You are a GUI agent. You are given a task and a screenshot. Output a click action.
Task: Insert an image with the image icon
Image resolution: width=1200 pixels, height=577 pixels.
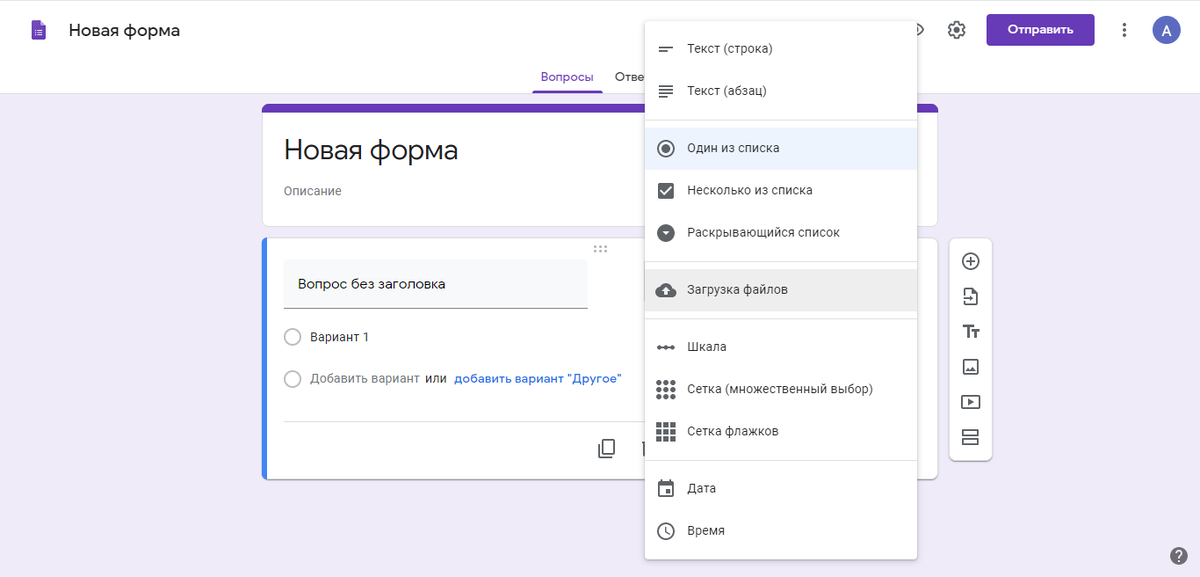click(970, 366)
